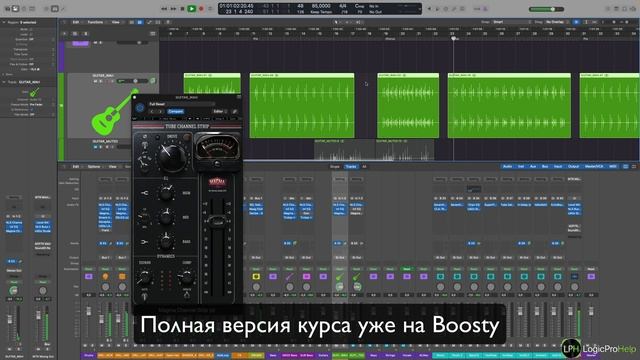Toggle Bus channel filter in mixer

click(545, 167)
